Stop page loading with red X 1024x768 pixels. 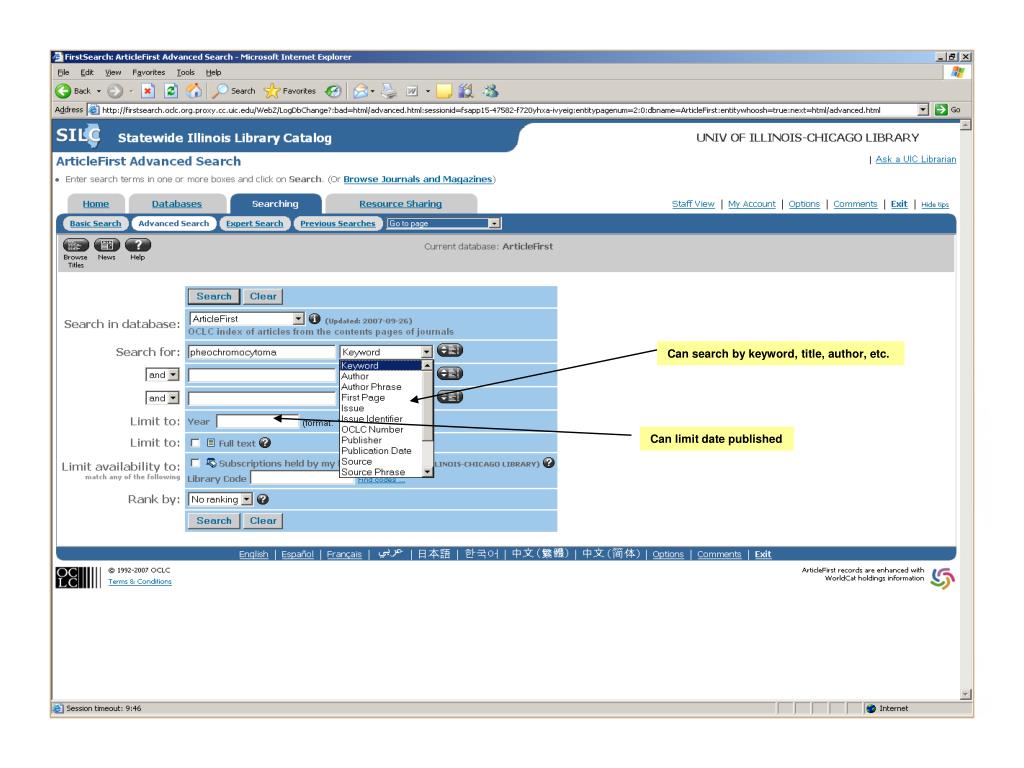point(148,91)
